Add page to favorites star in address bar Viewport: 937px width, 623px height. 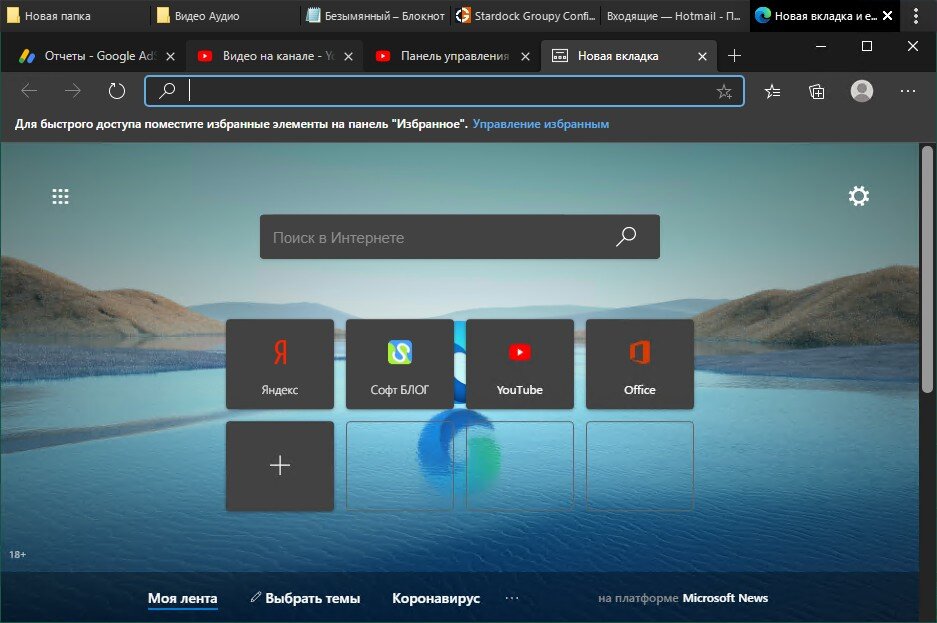724,91
